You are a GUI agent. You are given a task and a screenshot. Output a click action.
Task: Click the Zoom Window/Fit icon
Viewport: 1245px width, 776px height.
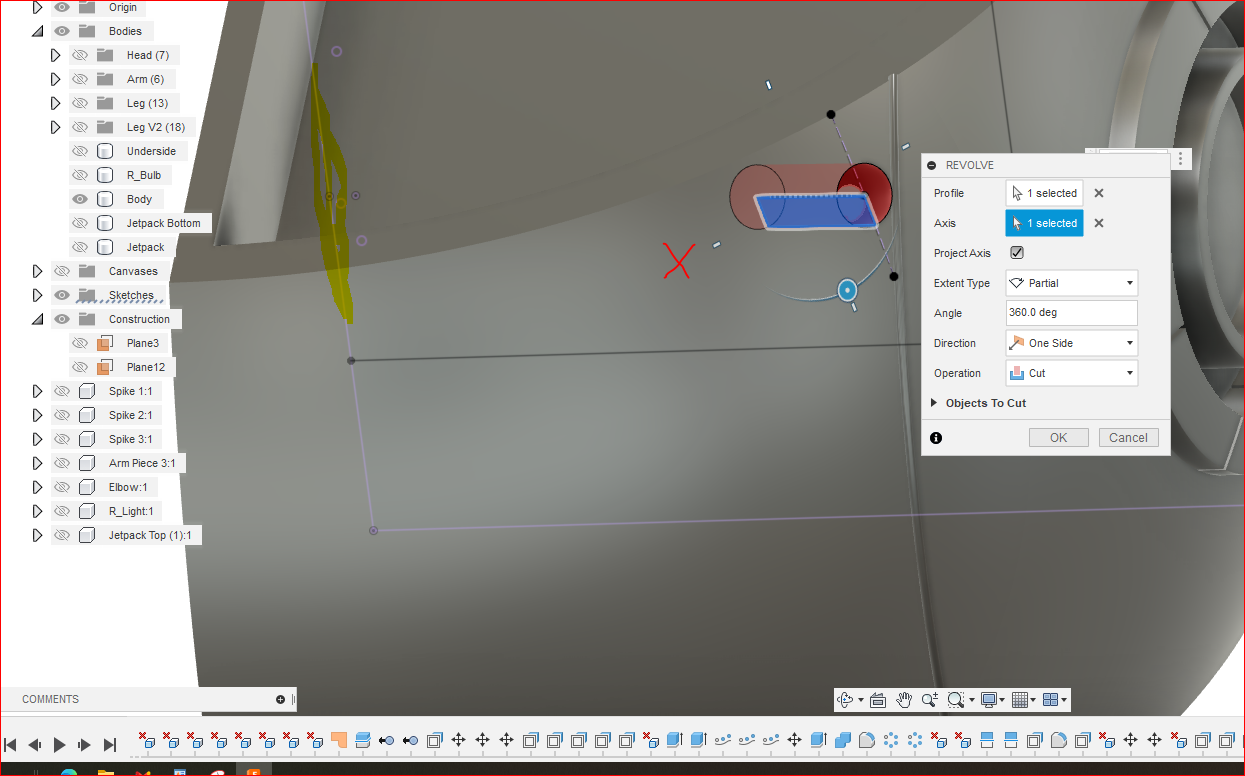click(958, 700)
